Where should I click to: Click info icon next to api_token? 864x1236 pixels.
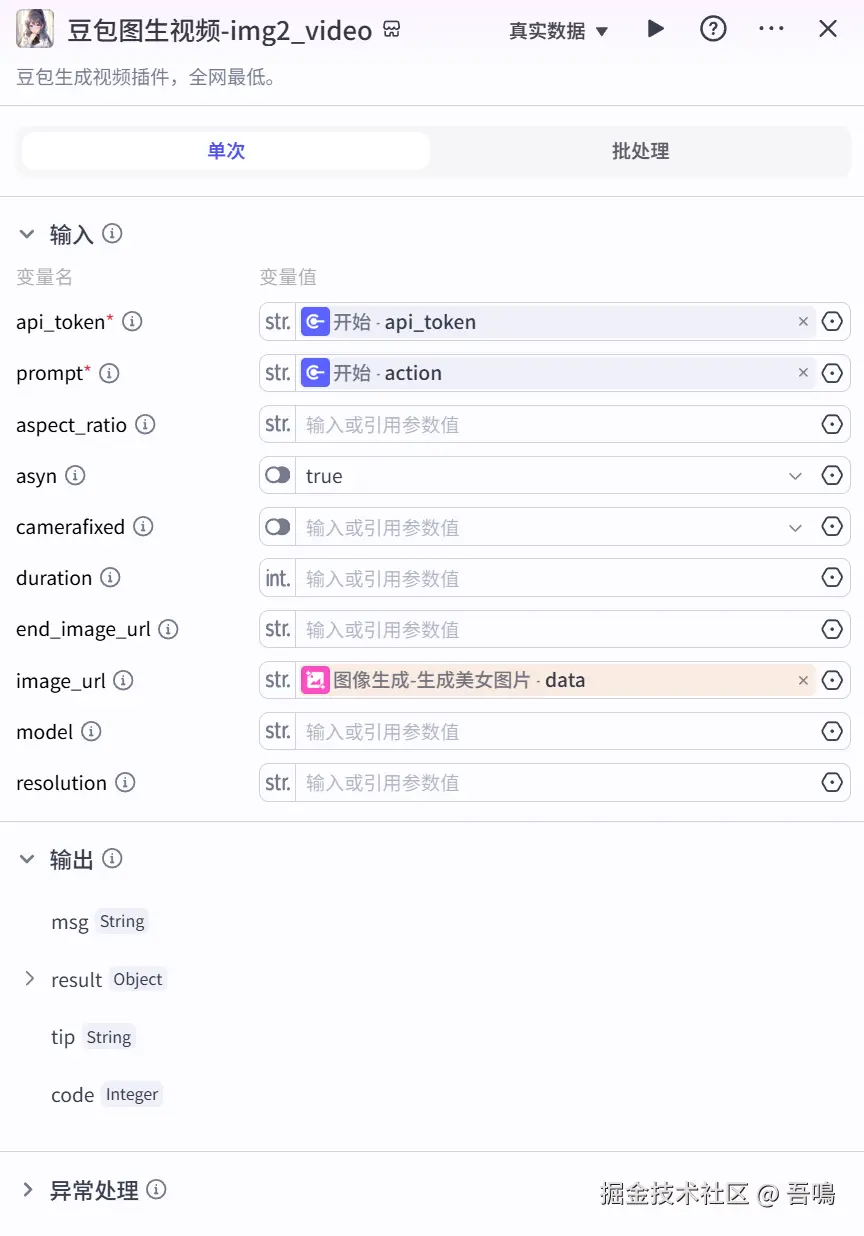tap(132, 322)
